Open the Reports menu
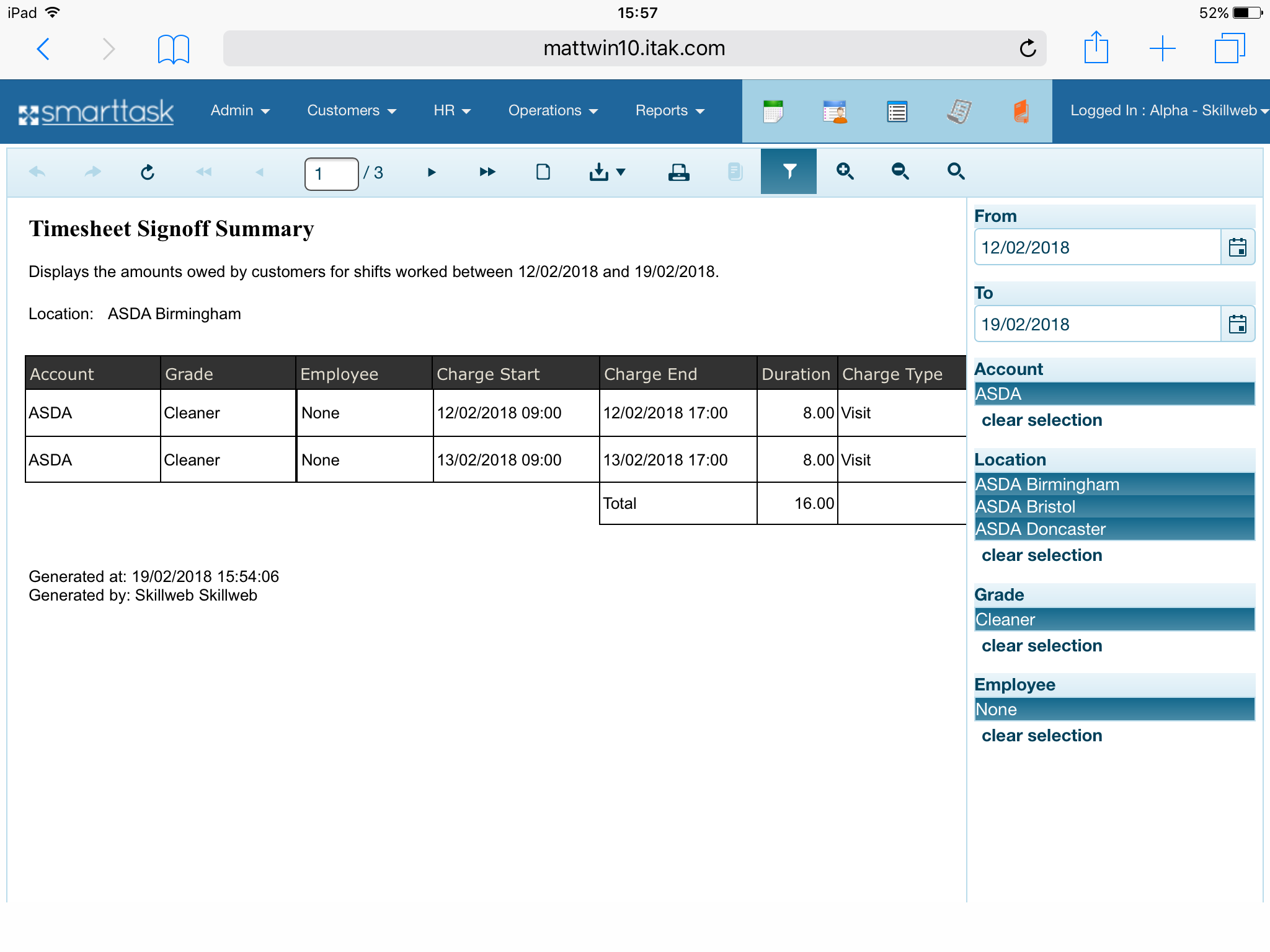Screen dimensions: 1270x952 click(x=670, y=111)
